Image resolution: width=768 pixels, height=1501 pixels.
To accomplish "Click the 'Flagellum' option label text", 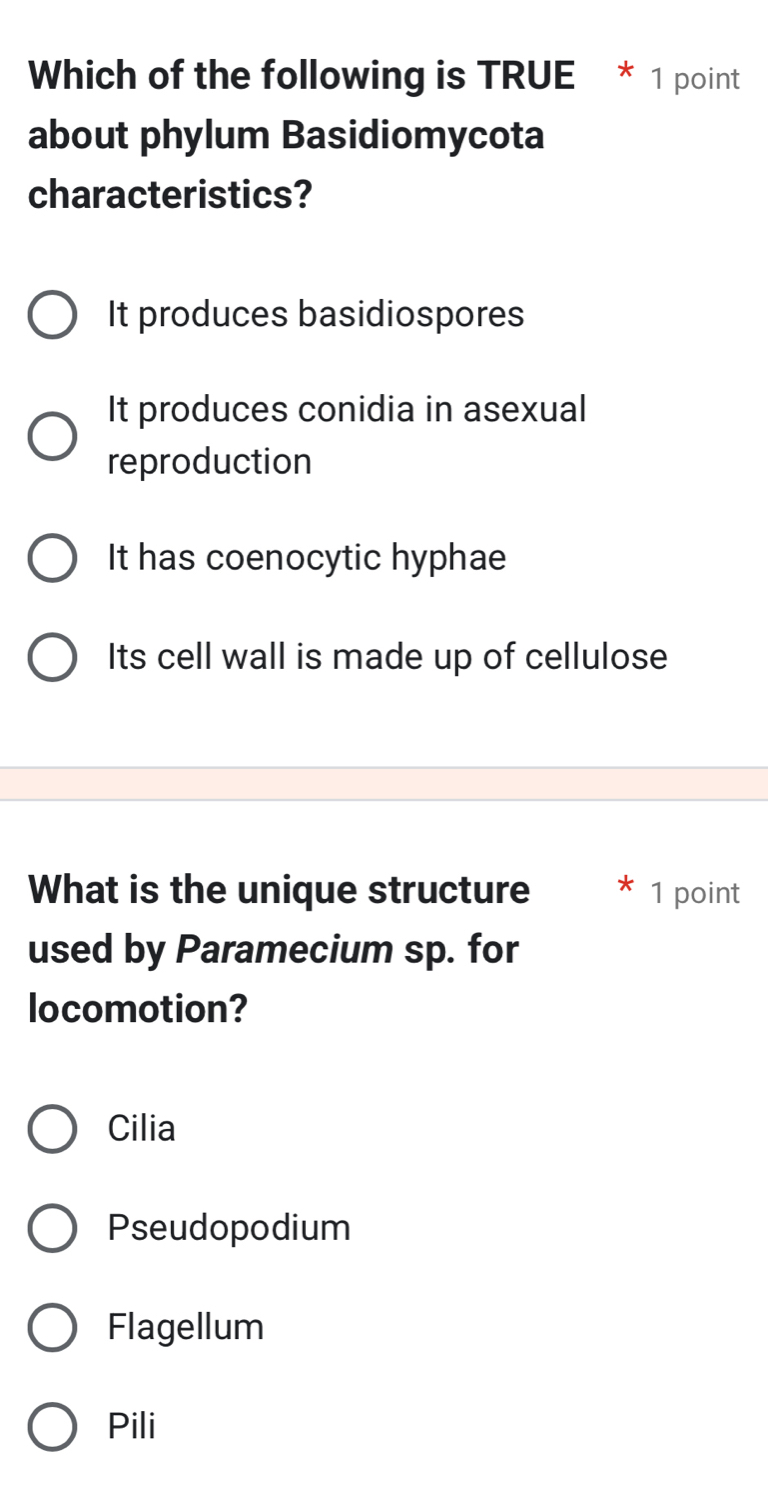I will (x=186, y=1328).
